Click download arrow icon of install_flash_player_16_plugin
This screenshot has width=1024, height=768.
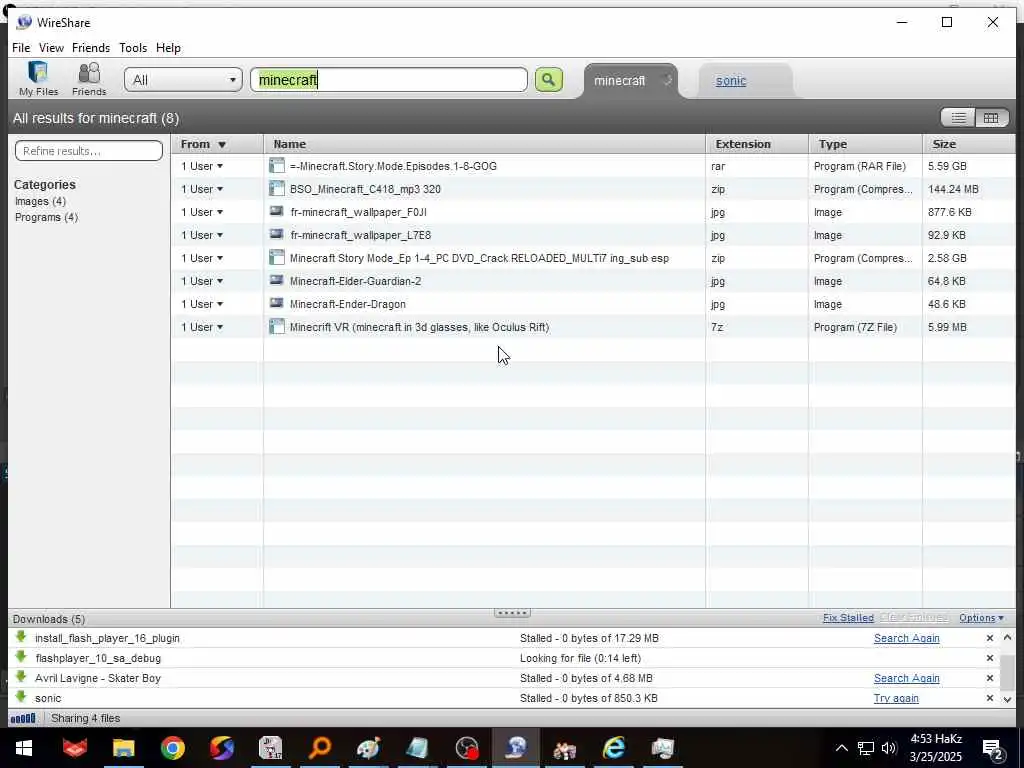(21, 637)
